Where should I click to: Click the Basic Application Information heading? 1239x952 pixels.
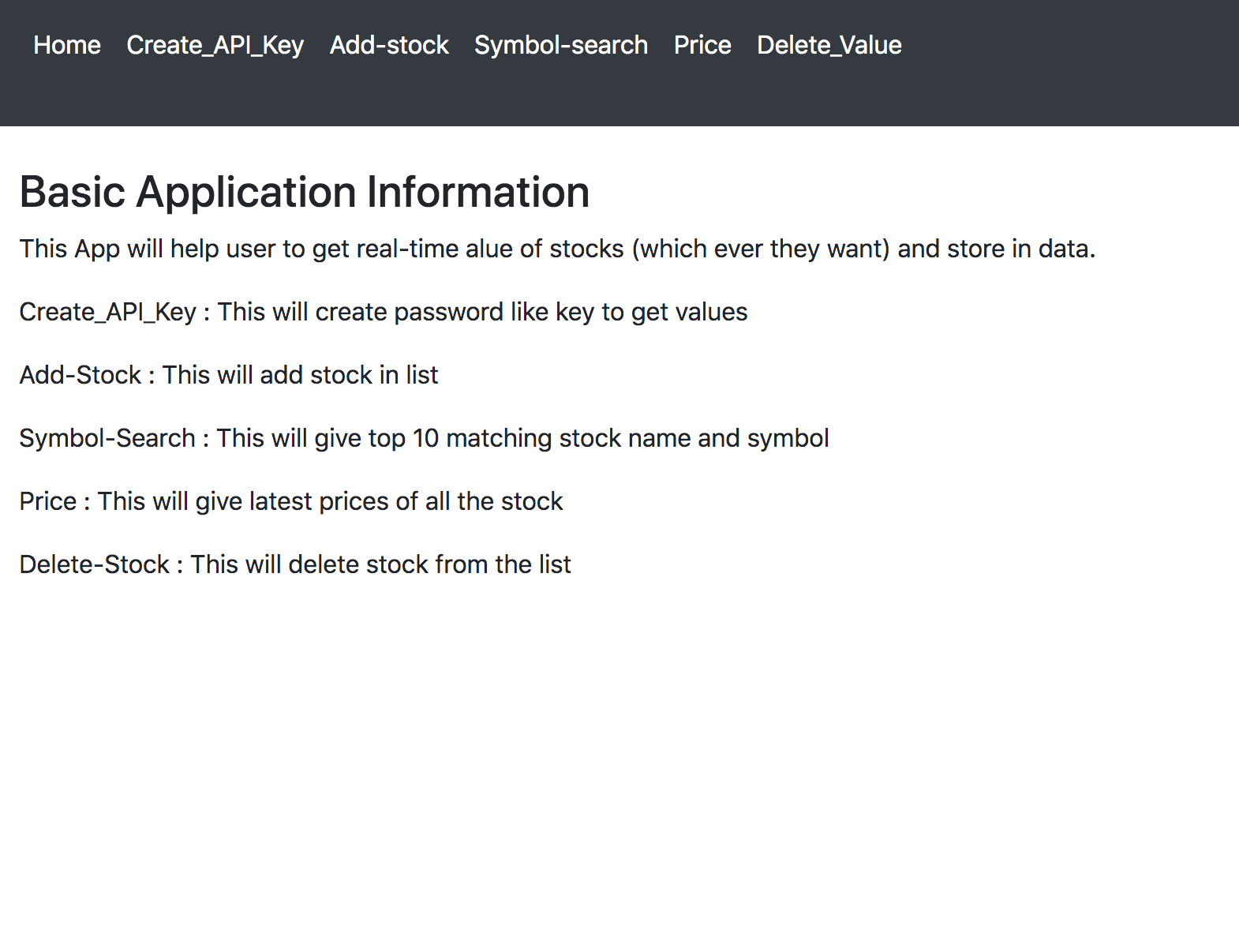pos(305,192)
